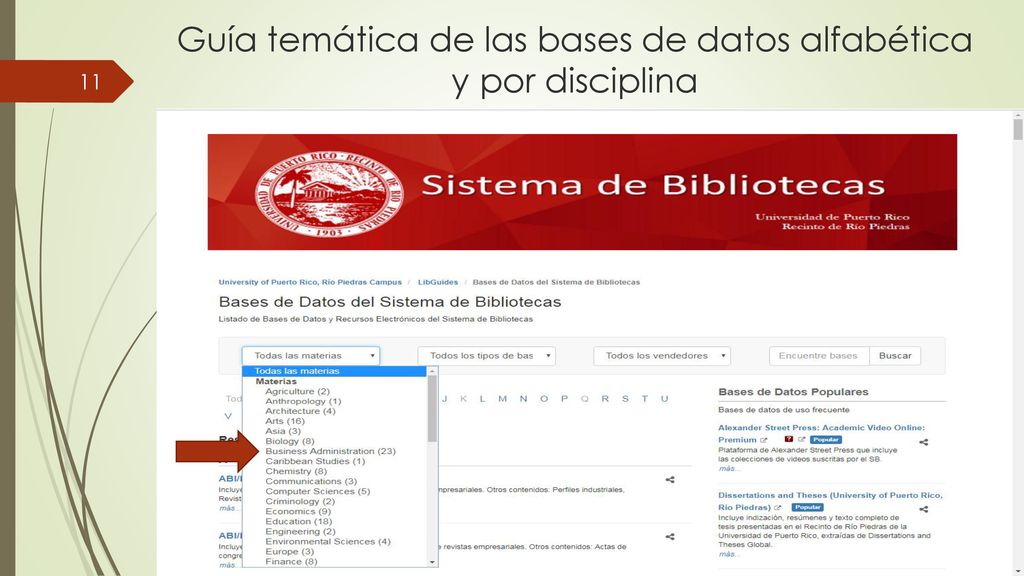
Task: Open the LibGuides breadcrumb link
Action: 438,282
